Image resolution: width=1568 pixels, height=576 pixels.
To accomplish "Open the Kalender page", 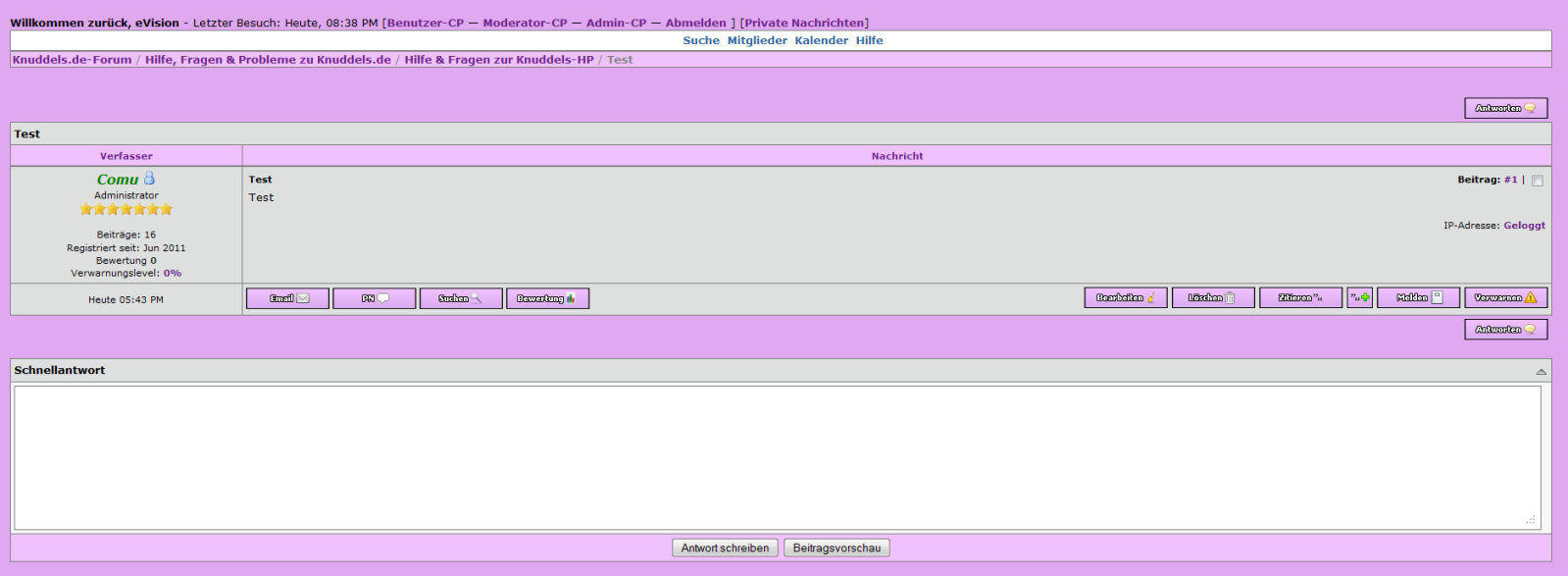I will pyautogui.click(x=821, y=40).
